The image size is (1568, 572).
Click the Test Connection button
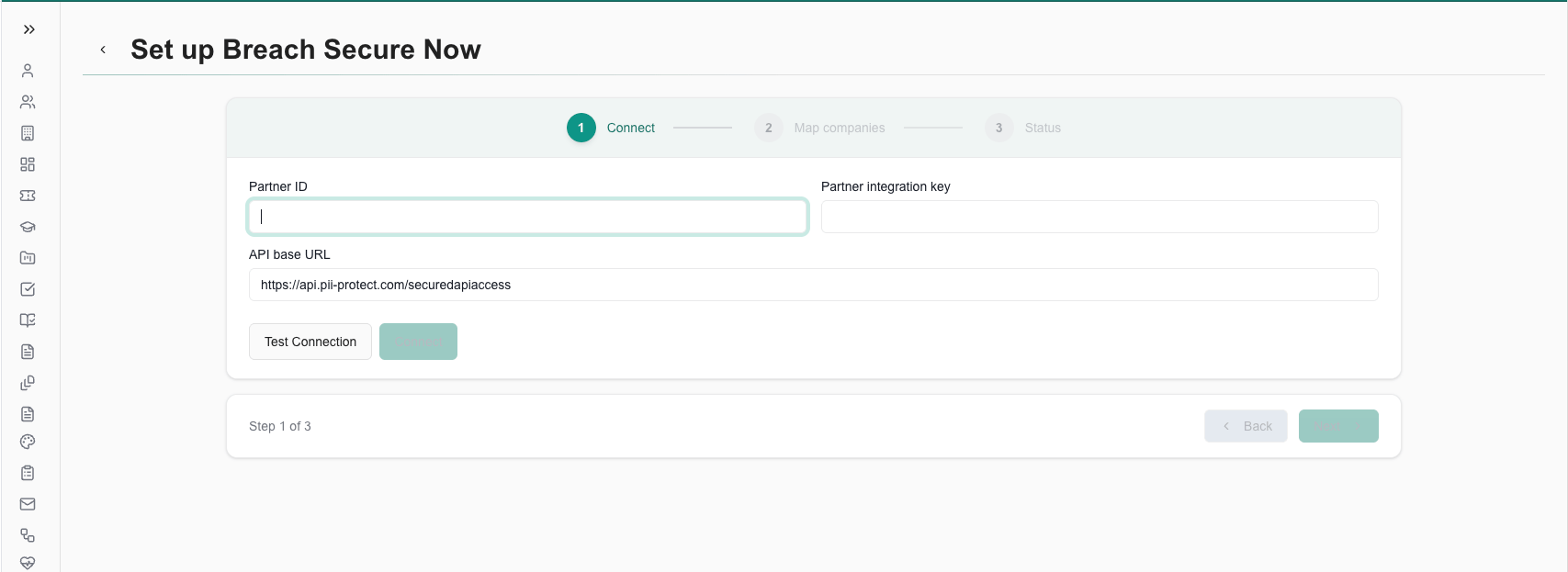pyautogui.click(x=310, y=342)
